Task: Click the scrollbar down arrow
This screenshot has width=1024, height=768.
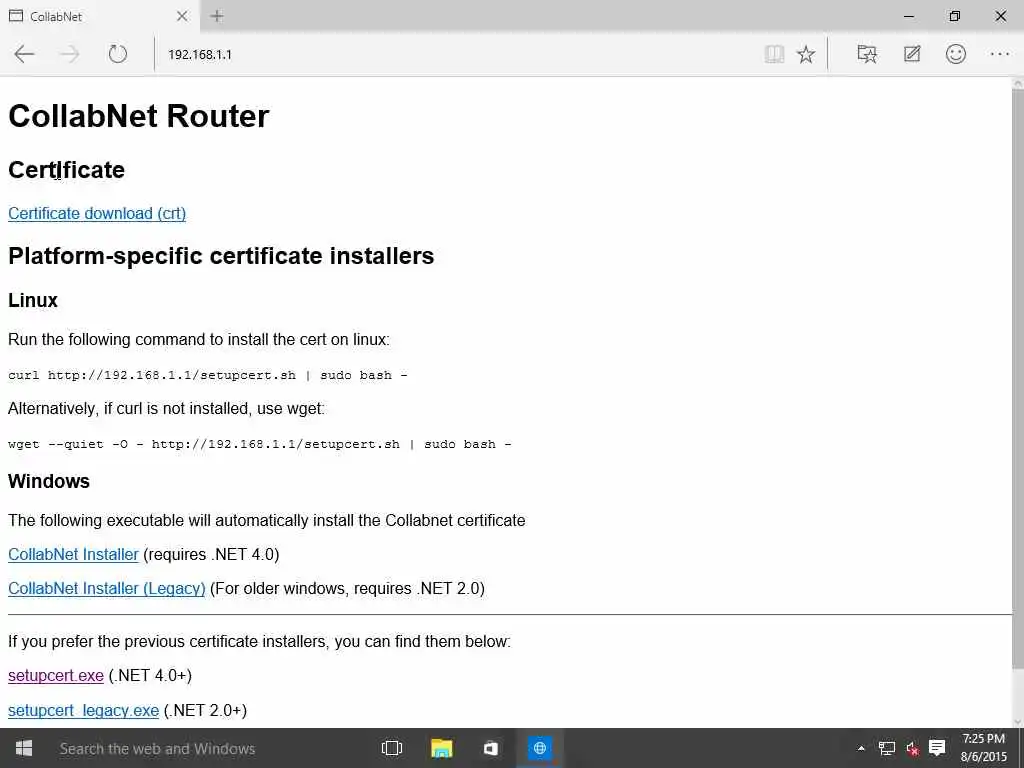Action: [x=1017, y=722]
